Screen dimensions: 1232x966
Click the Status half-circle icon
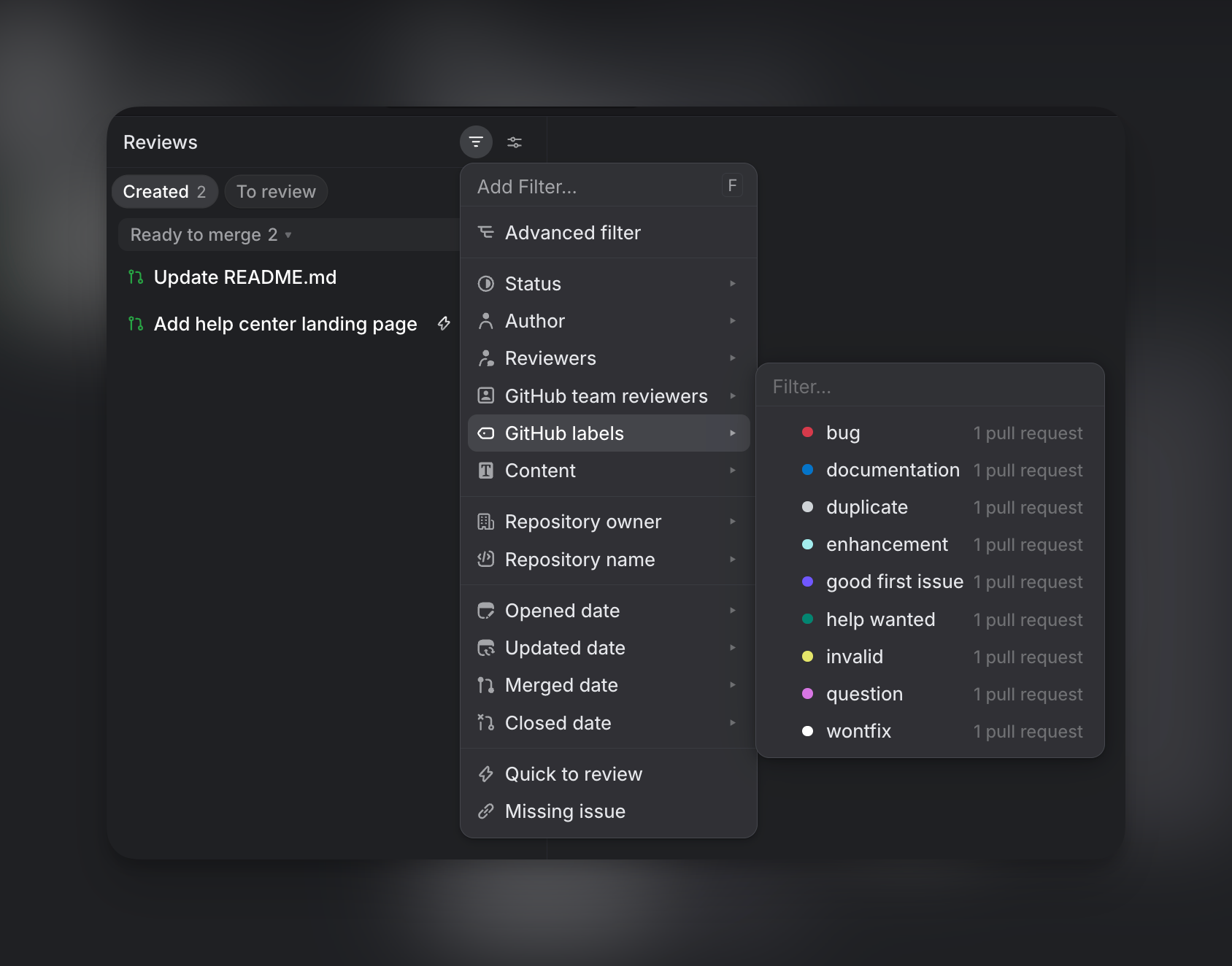point(485,284)
